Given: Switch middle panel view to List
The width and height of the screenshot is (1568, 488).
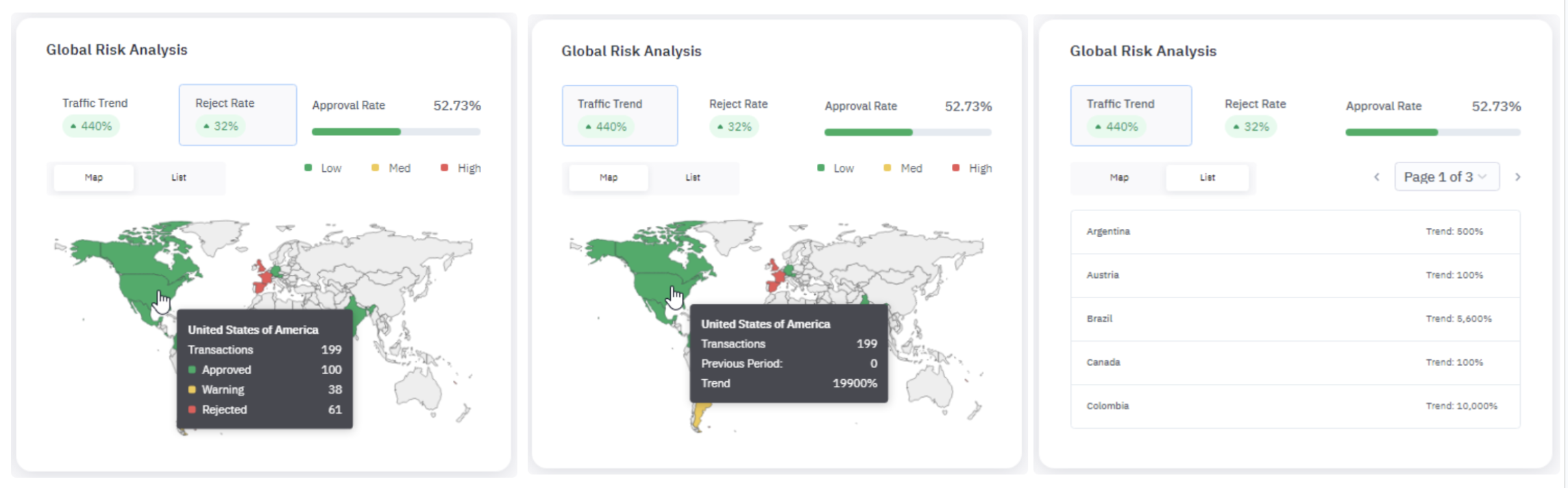Looking at the screenshot, I should pos(693,178).
